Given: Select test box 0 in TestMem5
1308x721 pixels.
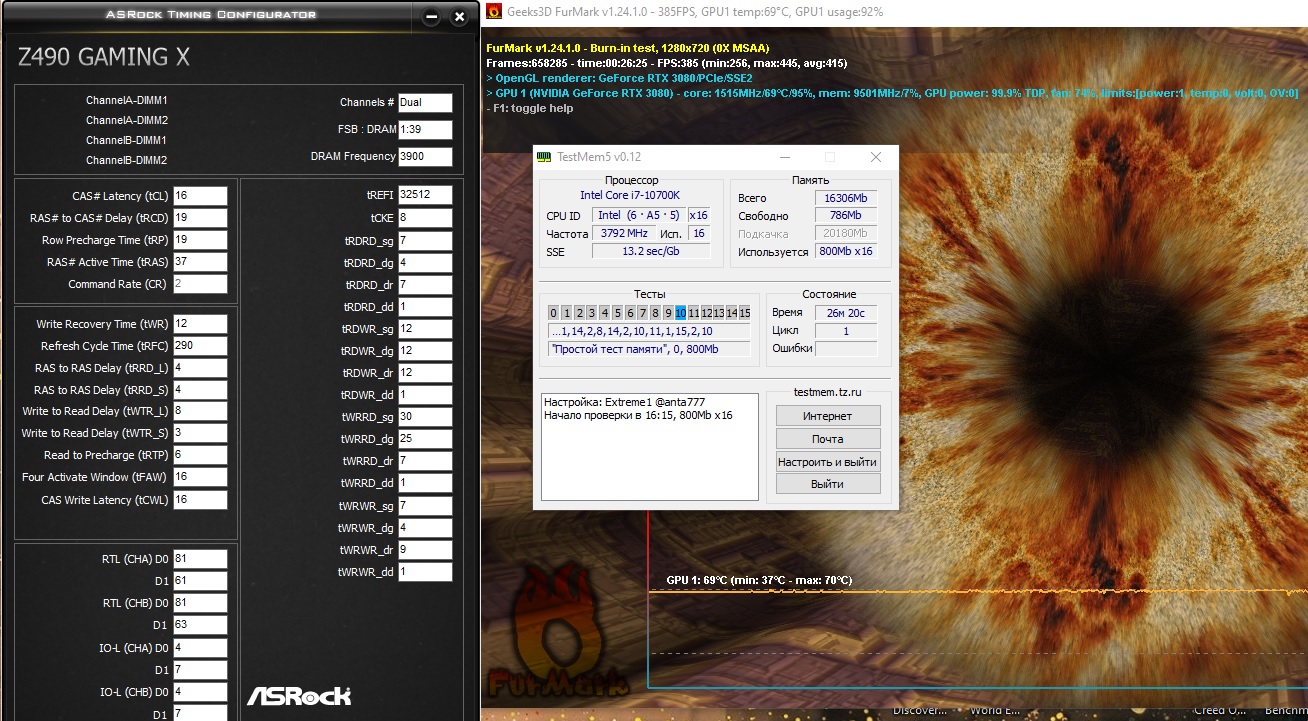Looking at the screenshot, I should click(x=553, y=313).
